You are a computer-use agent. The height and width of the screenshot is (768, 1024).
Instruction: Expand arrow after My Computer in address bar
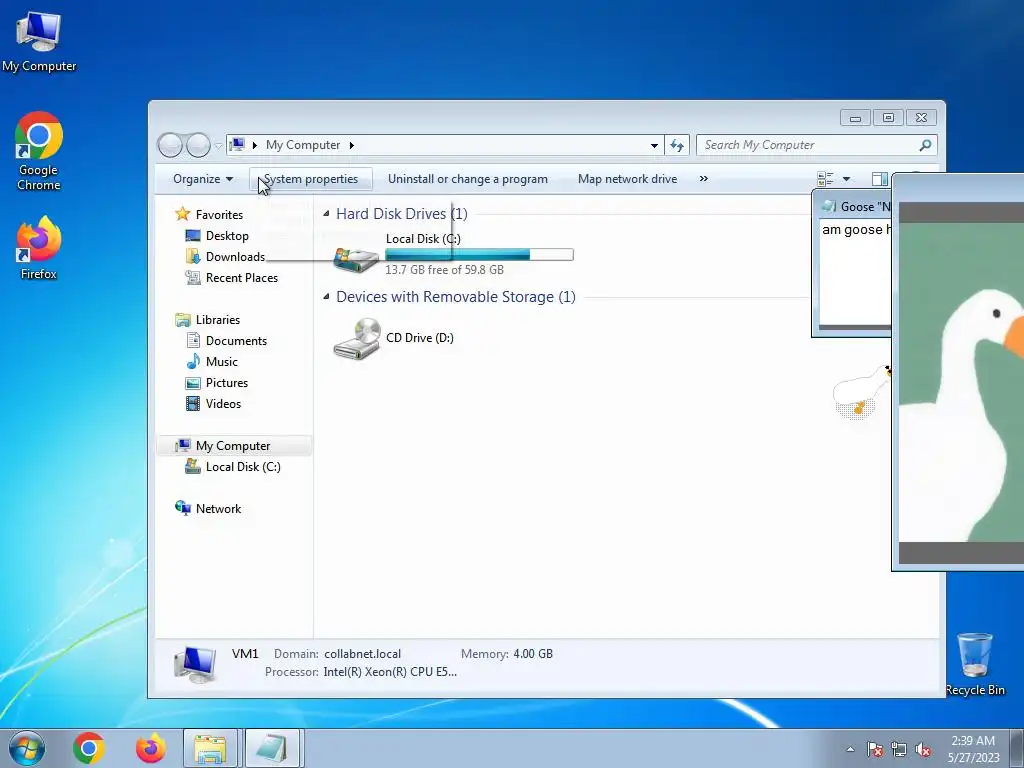351,145
